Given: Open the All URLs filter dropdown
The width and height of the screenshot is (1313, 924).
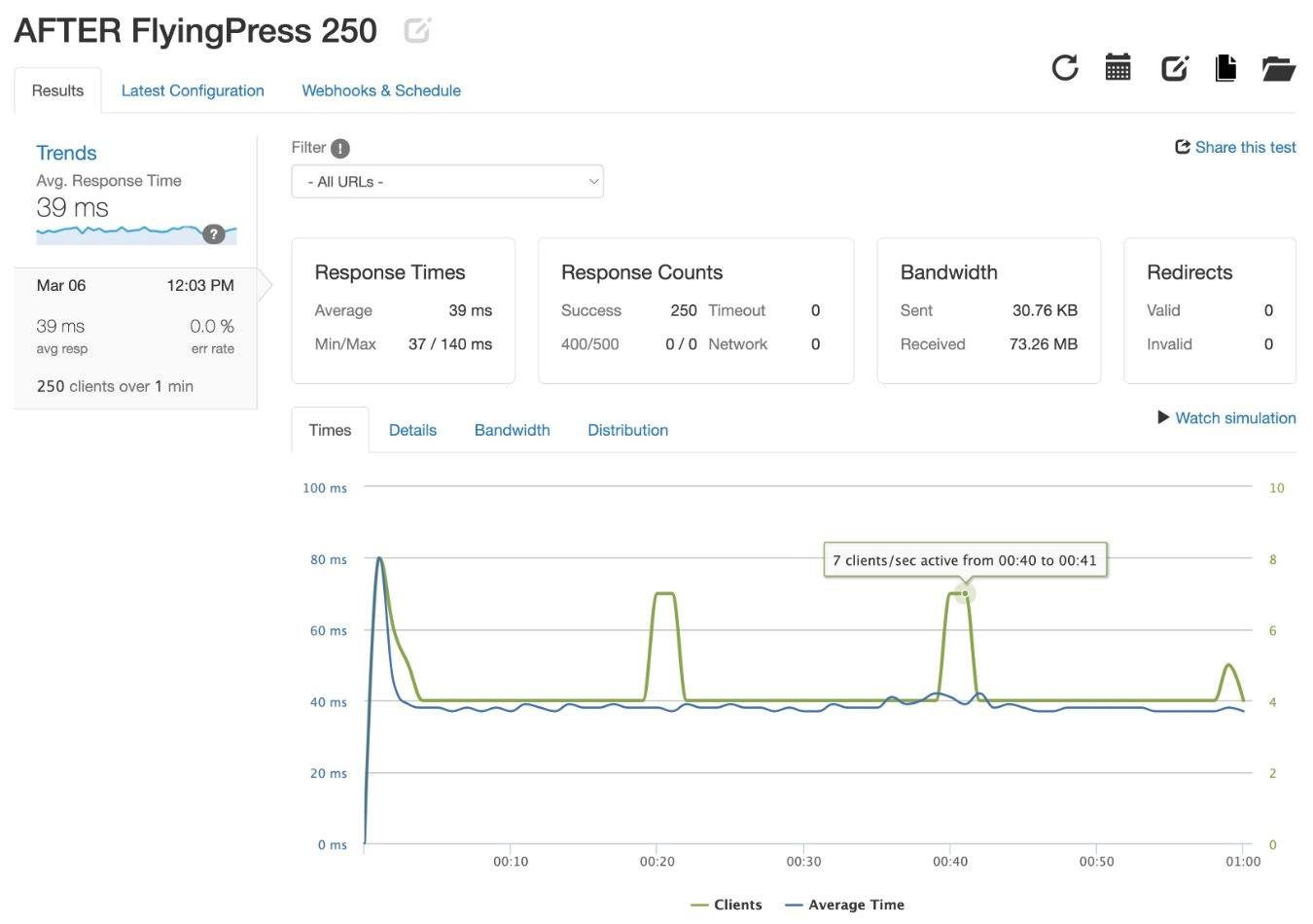Looking at the screenshot, I should point(447,182).
